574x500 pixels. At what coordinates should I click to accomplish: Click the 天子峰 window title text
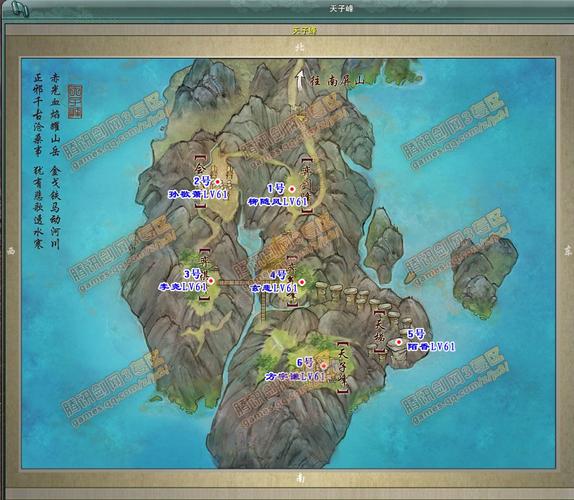pyautogui.click(x=341, y=8)
